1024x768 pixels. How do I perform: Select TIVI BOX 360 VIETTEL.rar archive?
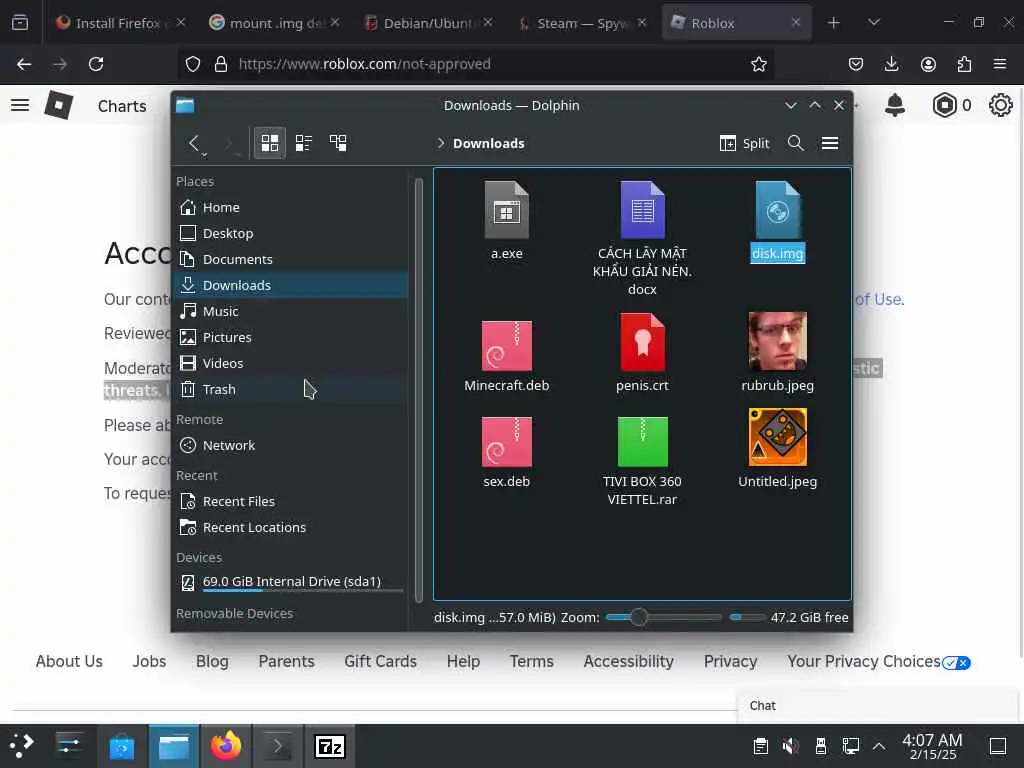[643, 442]
